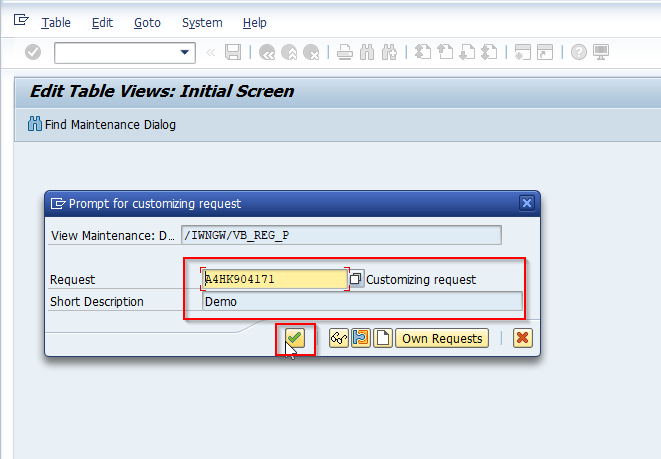Viewport: 661px width, 459px height.
Task: Click the Own Requests button
Action: [442, 338]
